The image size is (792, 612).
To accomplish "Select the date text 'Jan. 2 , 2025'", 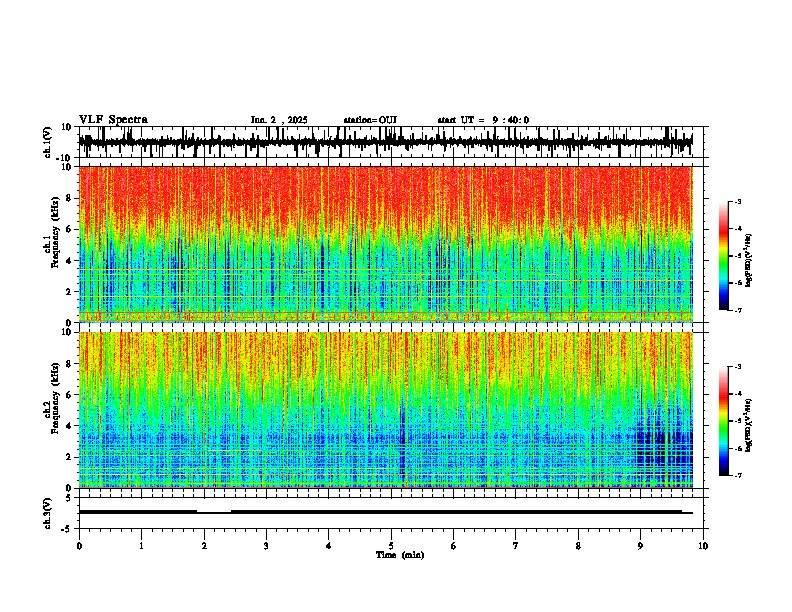I will click(x=279, y=120).
